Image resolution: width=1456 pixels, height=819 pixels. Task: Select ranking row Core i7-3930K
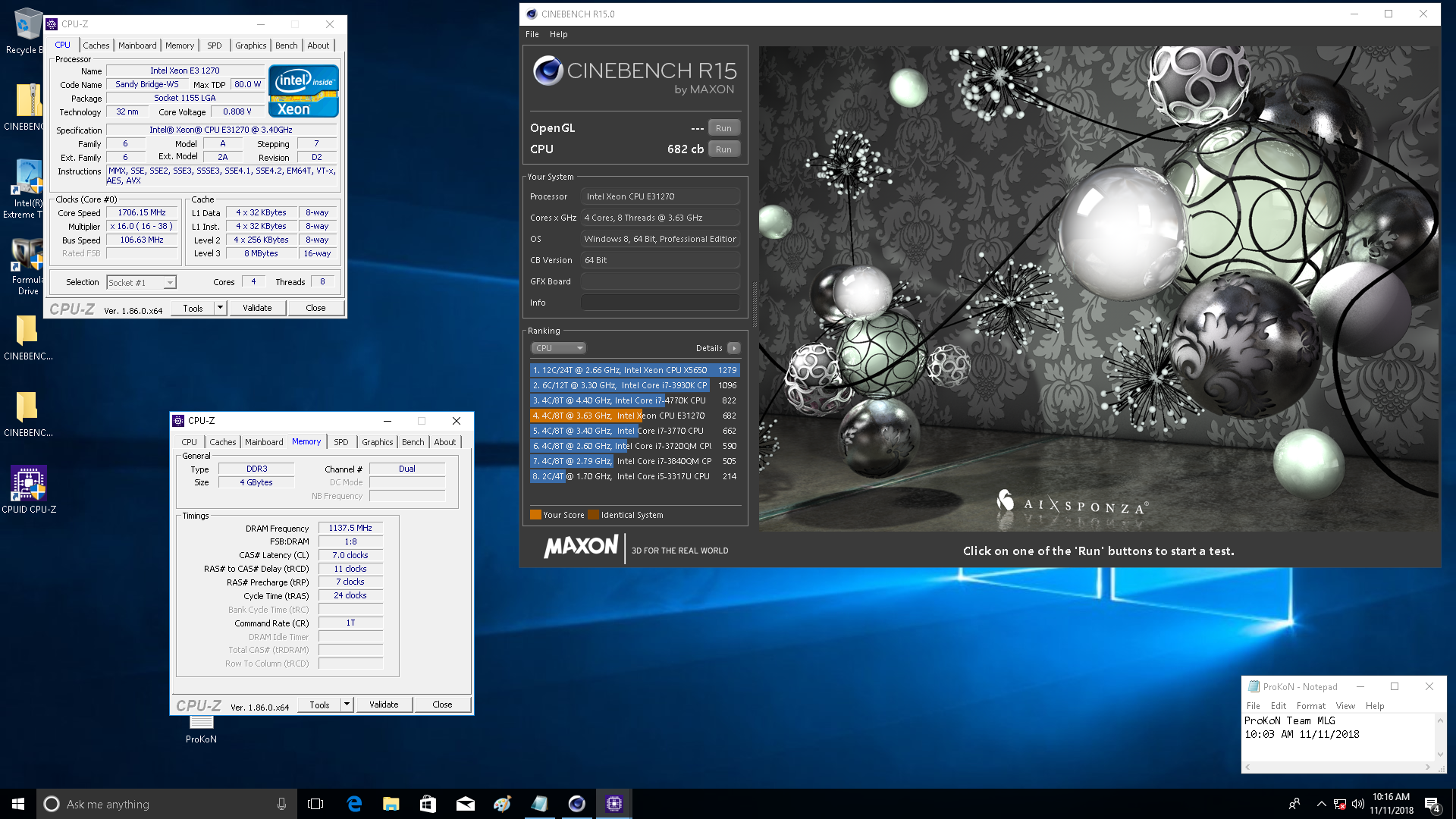[x=635, y=385]
